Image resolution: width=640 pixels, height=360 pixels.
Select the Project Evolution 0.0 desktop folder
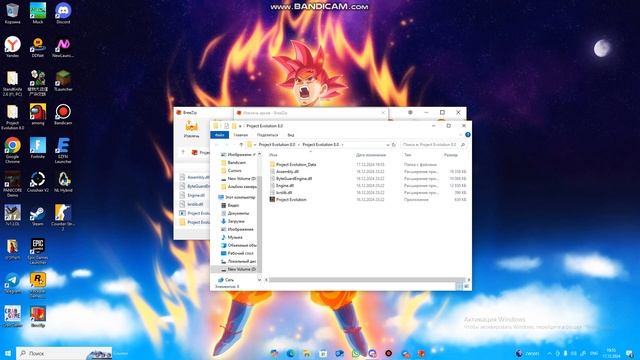(12, 116)
